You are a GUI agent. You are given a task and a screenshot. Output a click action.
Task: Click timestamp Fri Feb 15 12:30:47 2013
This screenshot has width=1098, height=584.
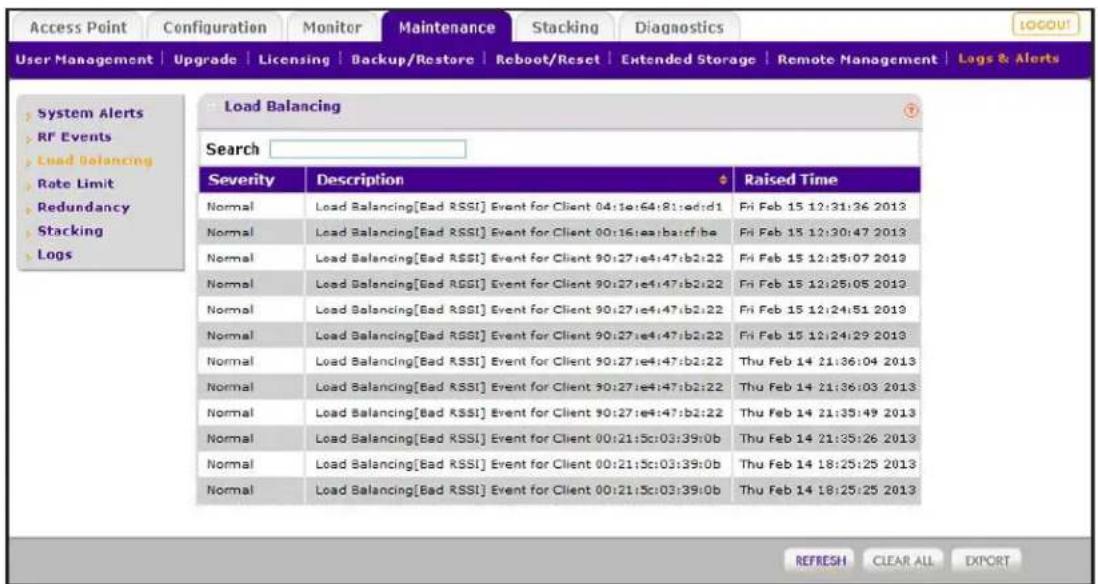tap(823, 232)
